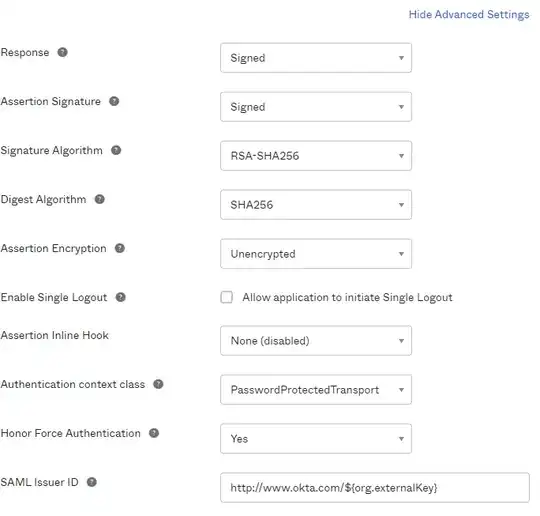Viewport: 540px width, 516px height.
Task: Open Authentication context class help icon
Action: pyautogui.click(x=158, y=384)
